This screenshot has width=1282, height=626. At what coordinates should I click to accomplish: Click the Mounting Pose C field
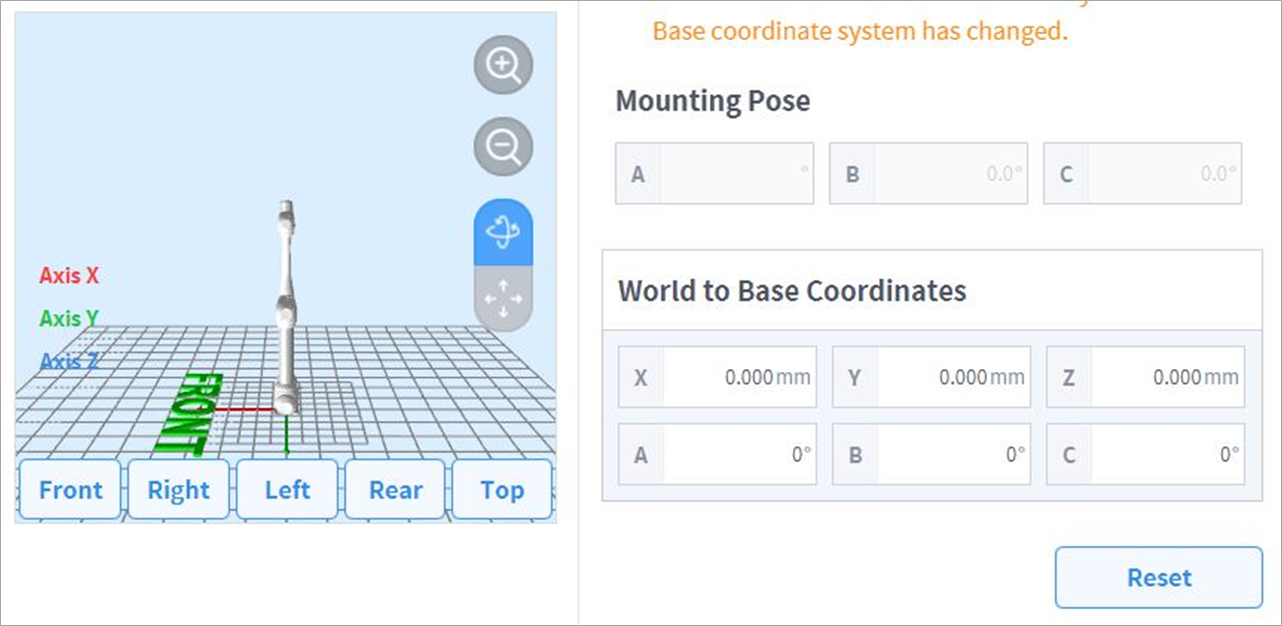(1162, 174)
